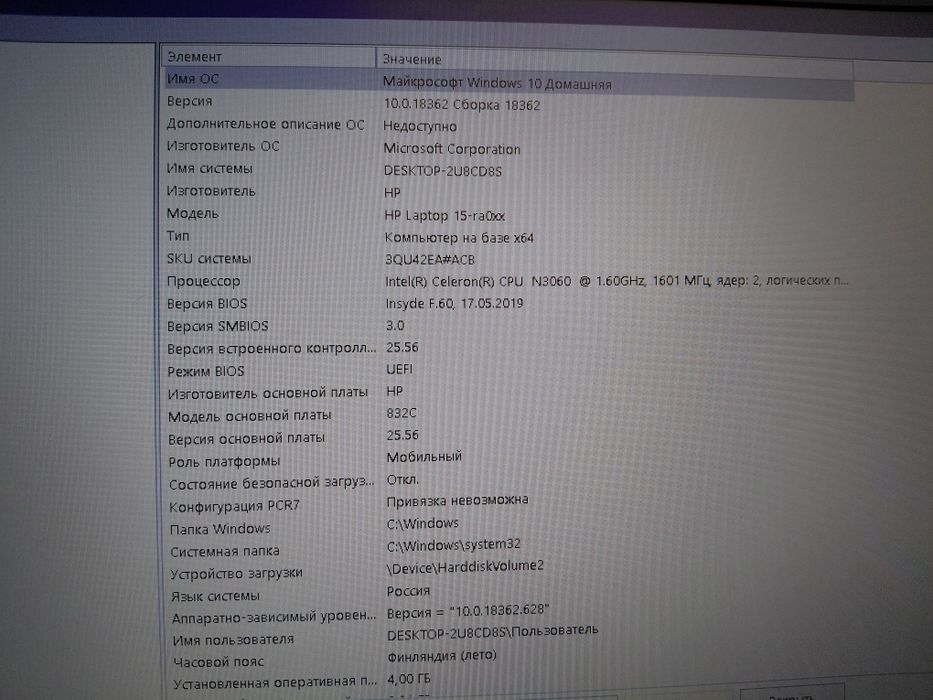
Task: Select value Майкрософт Windows 10 Домашняя
Action: point(497,83)
